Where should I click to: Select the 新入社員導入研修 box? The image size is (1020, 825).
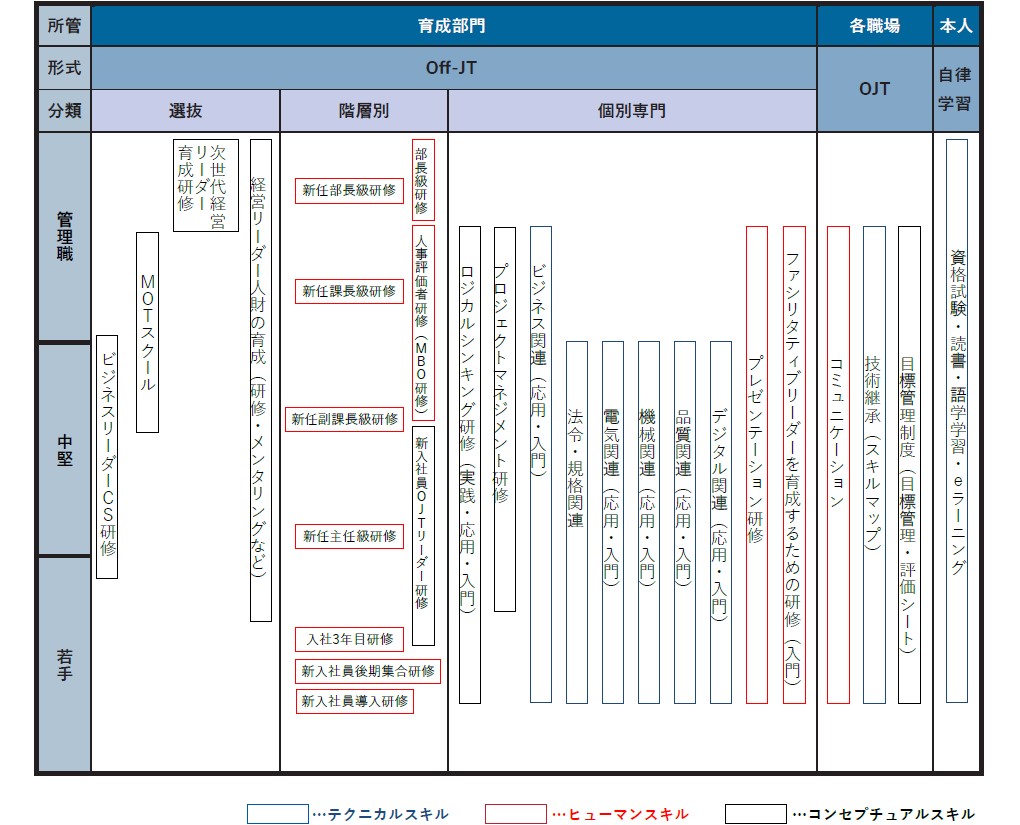click(x=355, y=701)
